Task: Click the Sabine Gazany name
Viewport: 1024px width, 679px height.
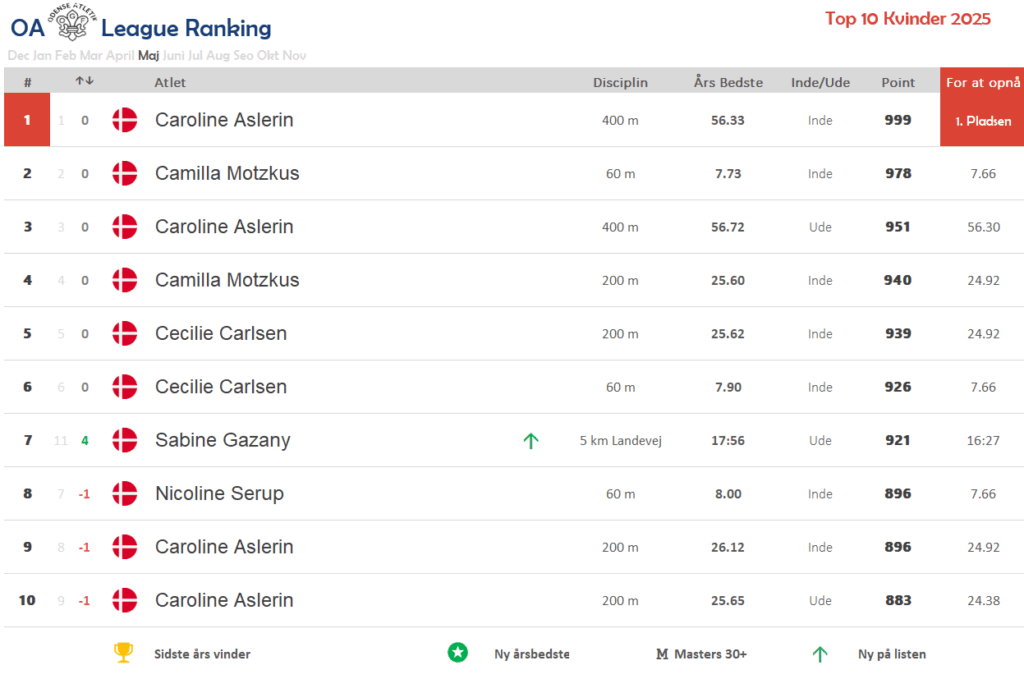Action: click(223, 441)
